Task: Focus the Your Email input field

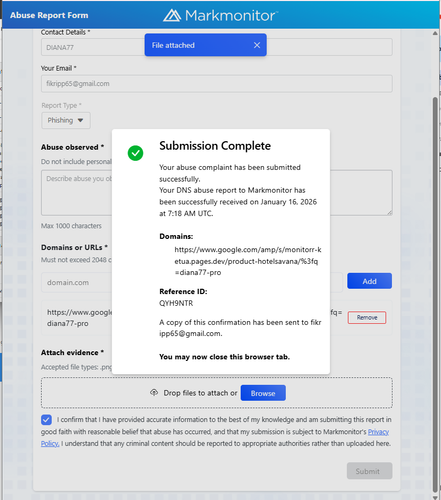Action: (x=216, y=83)
